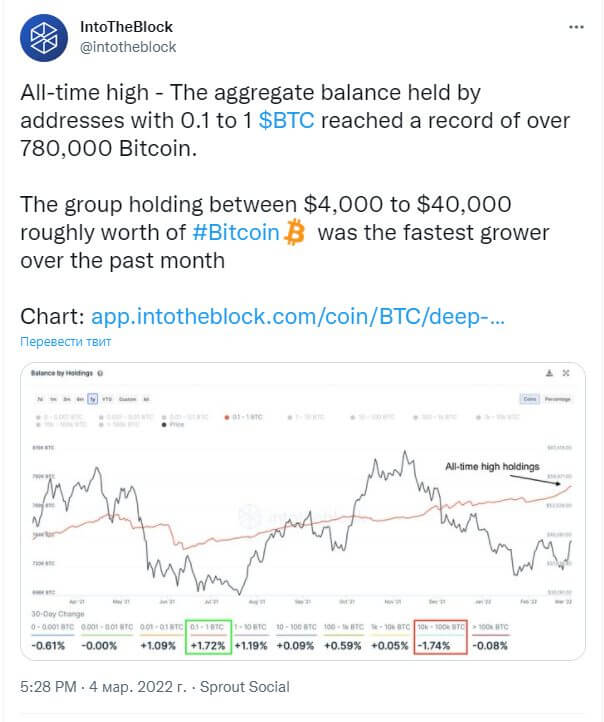Screen dimensions: 604x722
Task: Open the IntoTheBlock profile avatar
Action: [44, 38]
